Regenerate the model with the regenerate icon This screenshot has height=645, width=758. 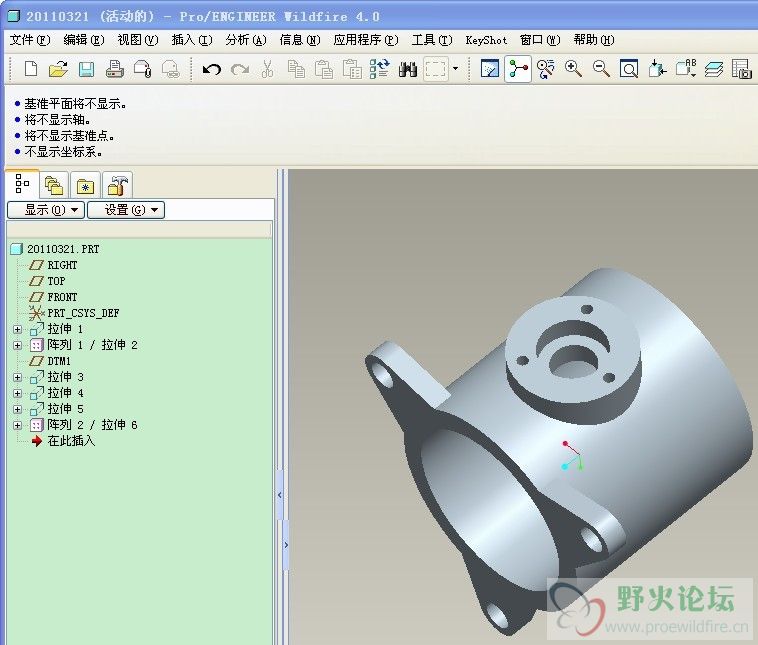(379, 69)
